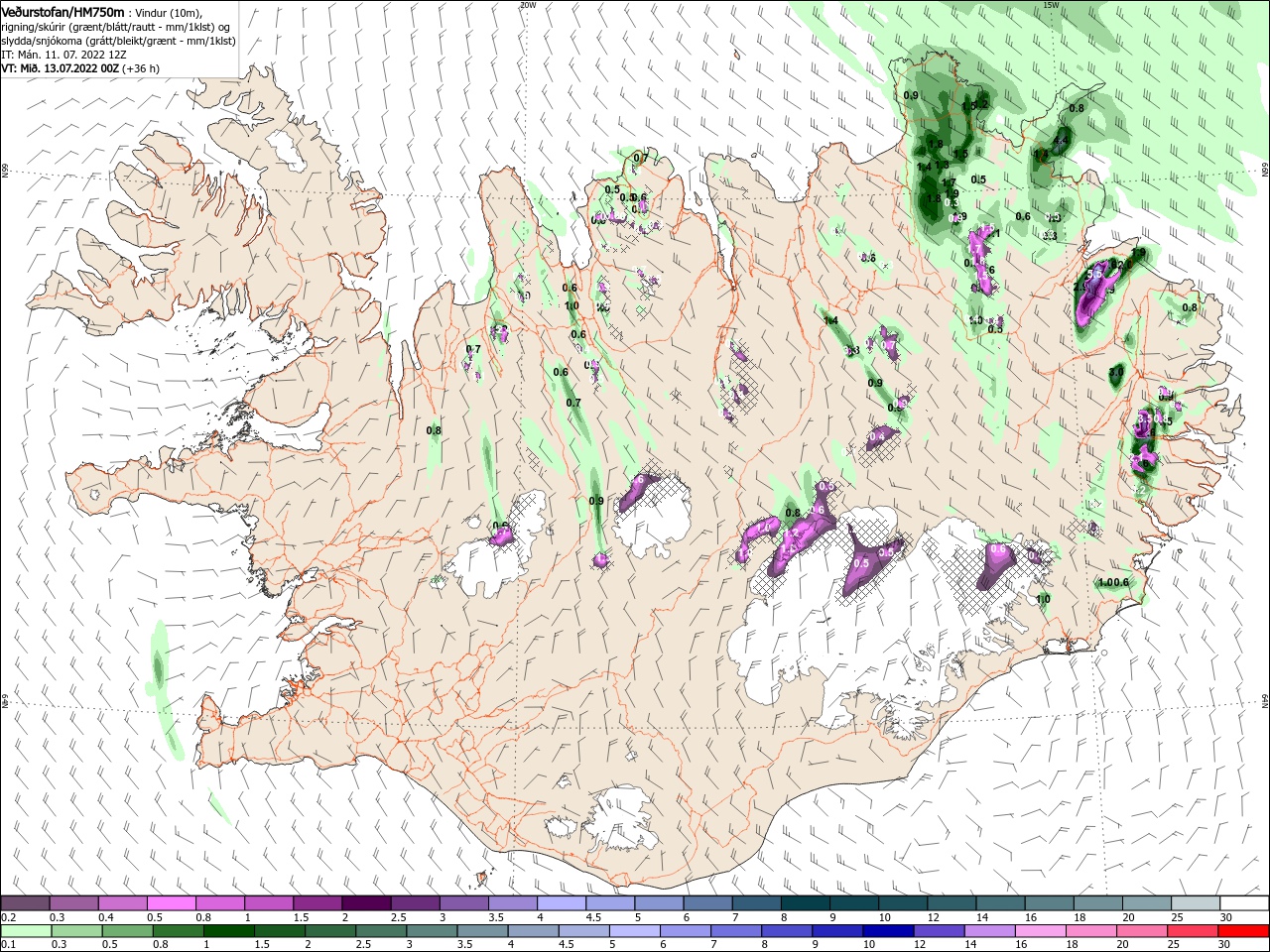Click upper legend lavender swatch starting at 4
Screen dimensions: 1270x952
[562, 902]
